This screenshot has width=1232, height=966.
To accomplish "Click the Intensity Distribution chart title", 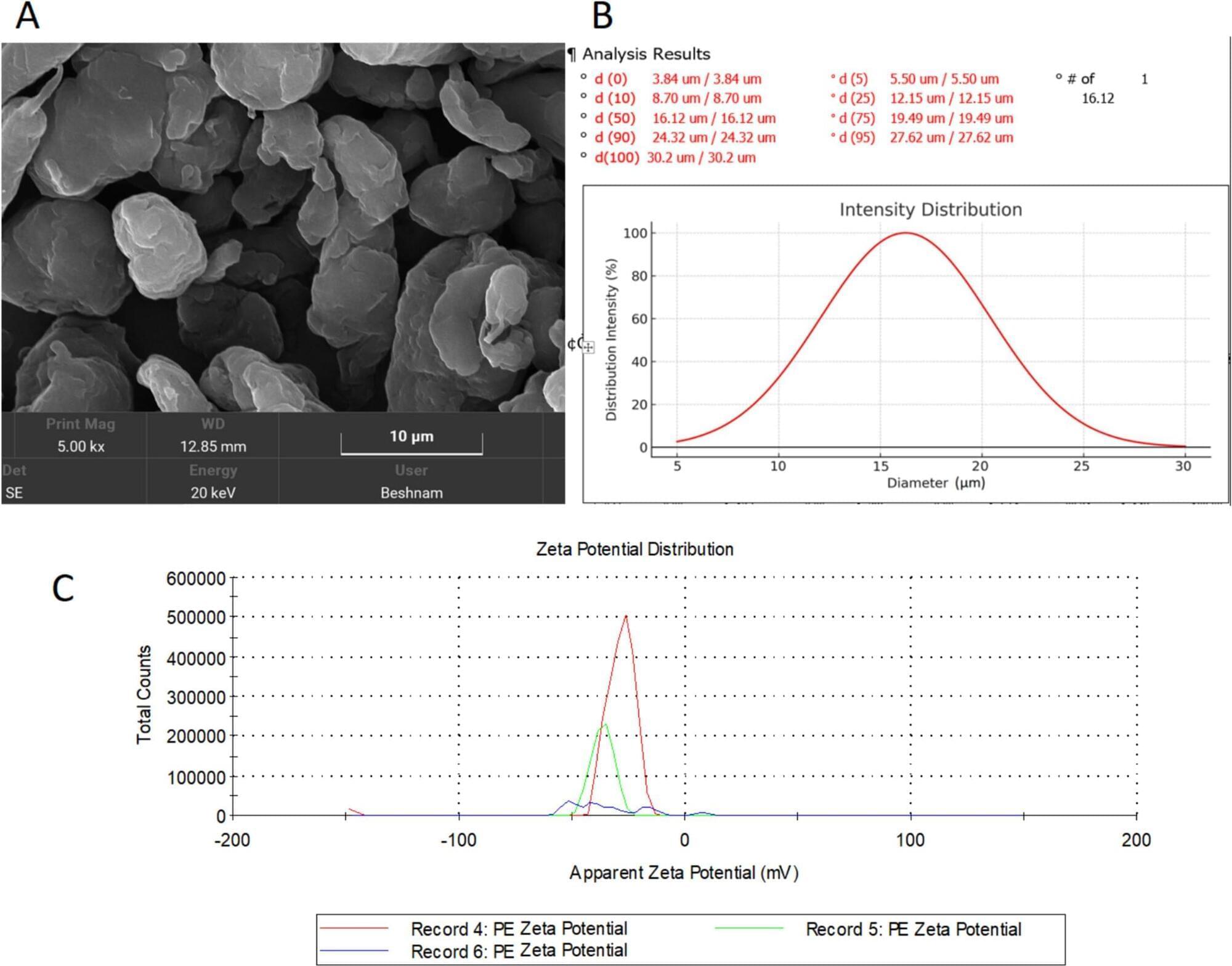I will [930, 210].
